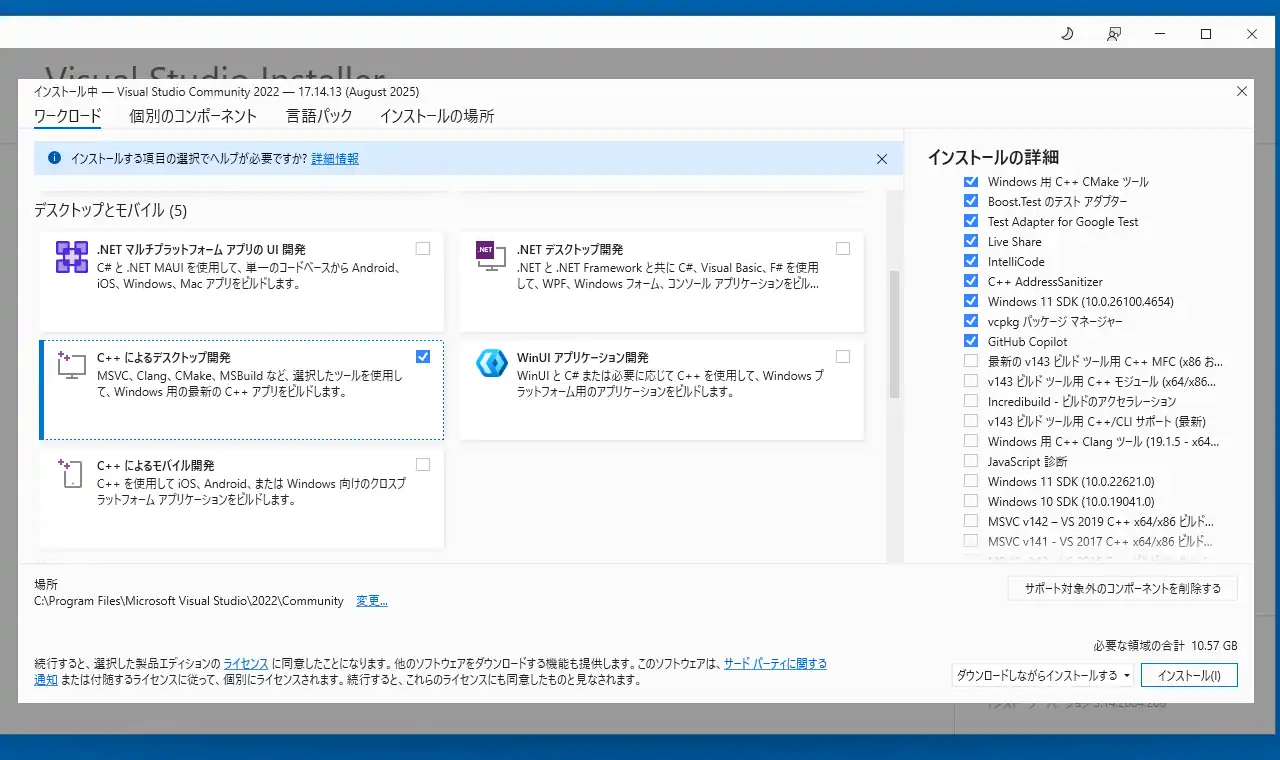Uncheck Windows 11 SDK (10.0.26100.4654)

971,301
